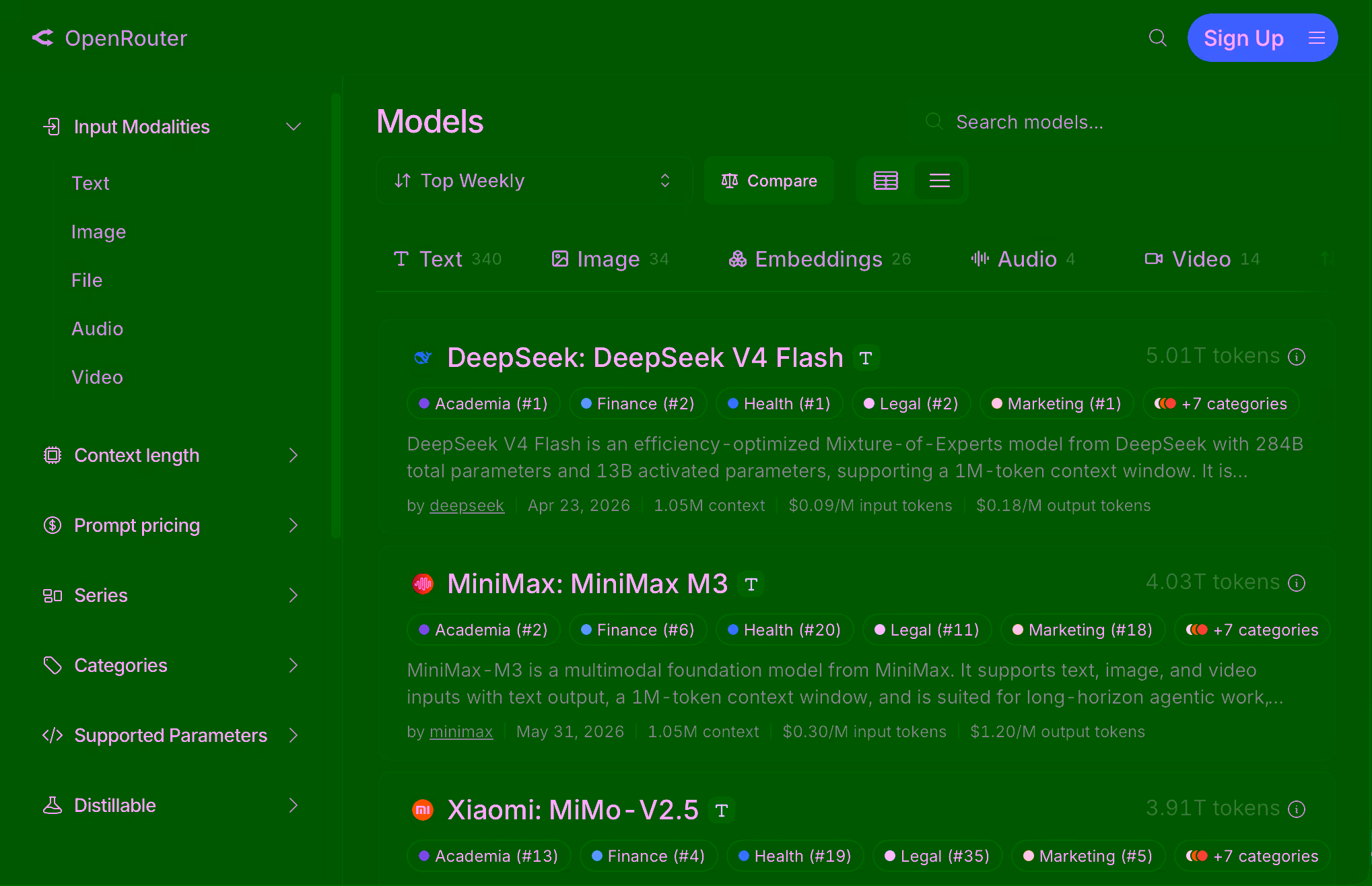Click the Marketing (#1) tag on DeepSeek
The image size is (1372, 886).
(1056, 404)
